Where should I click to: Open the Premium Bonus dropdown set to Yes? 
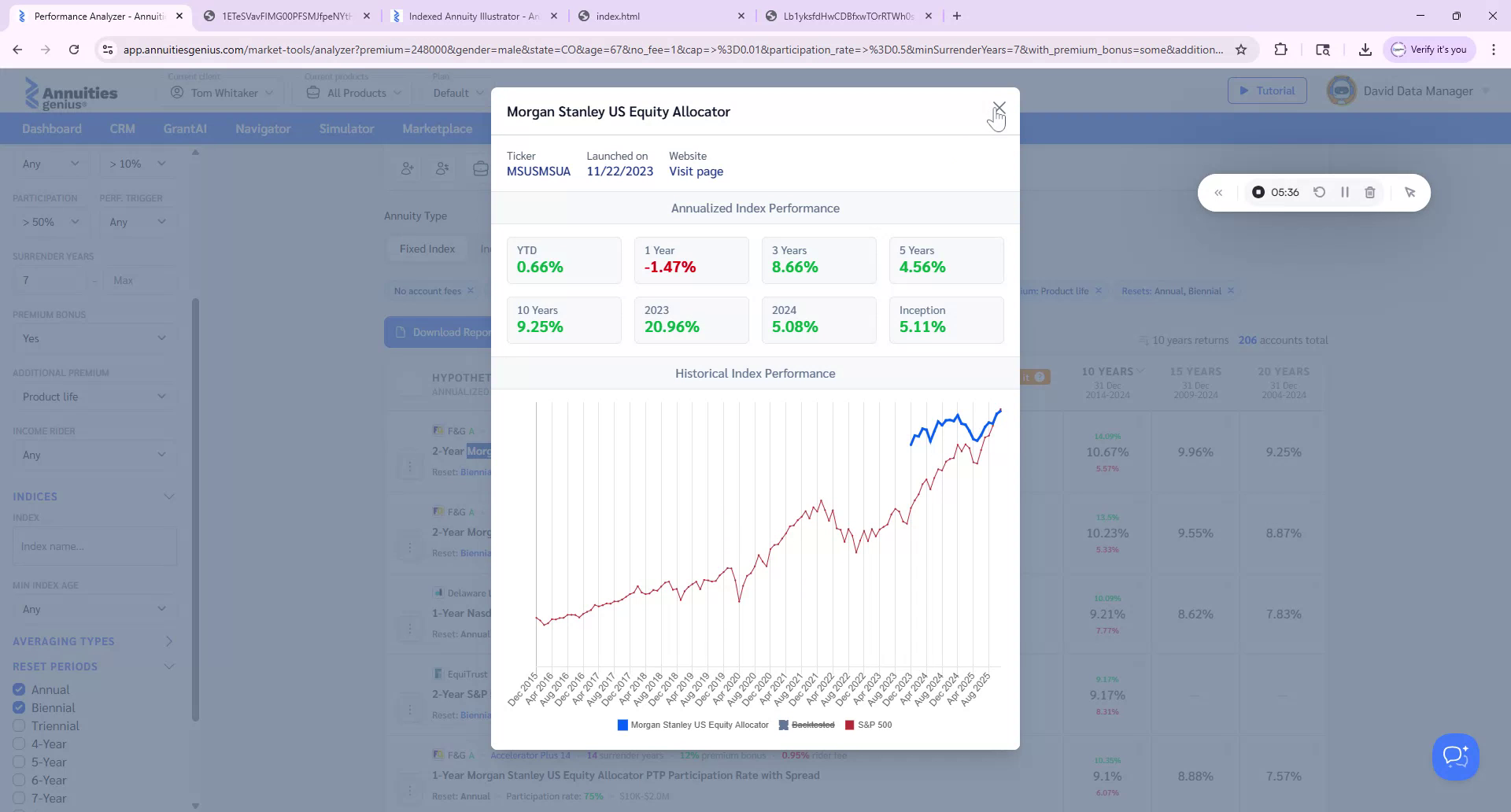94,338
